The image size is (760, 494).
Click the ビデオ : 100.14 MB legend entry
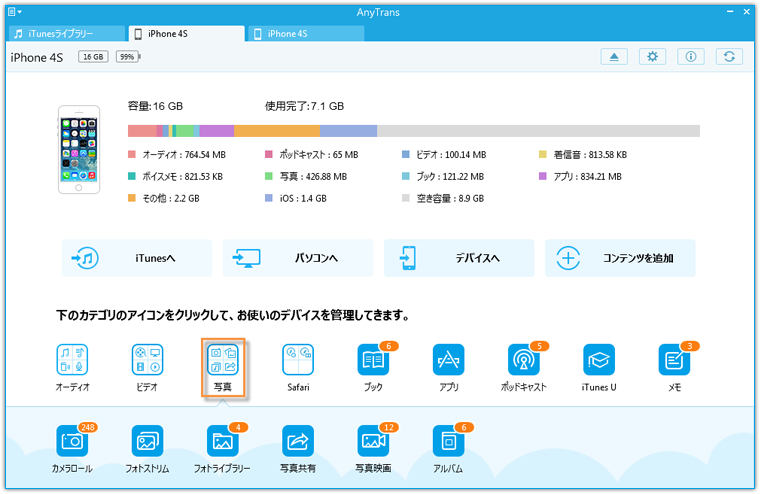[444, 155]
